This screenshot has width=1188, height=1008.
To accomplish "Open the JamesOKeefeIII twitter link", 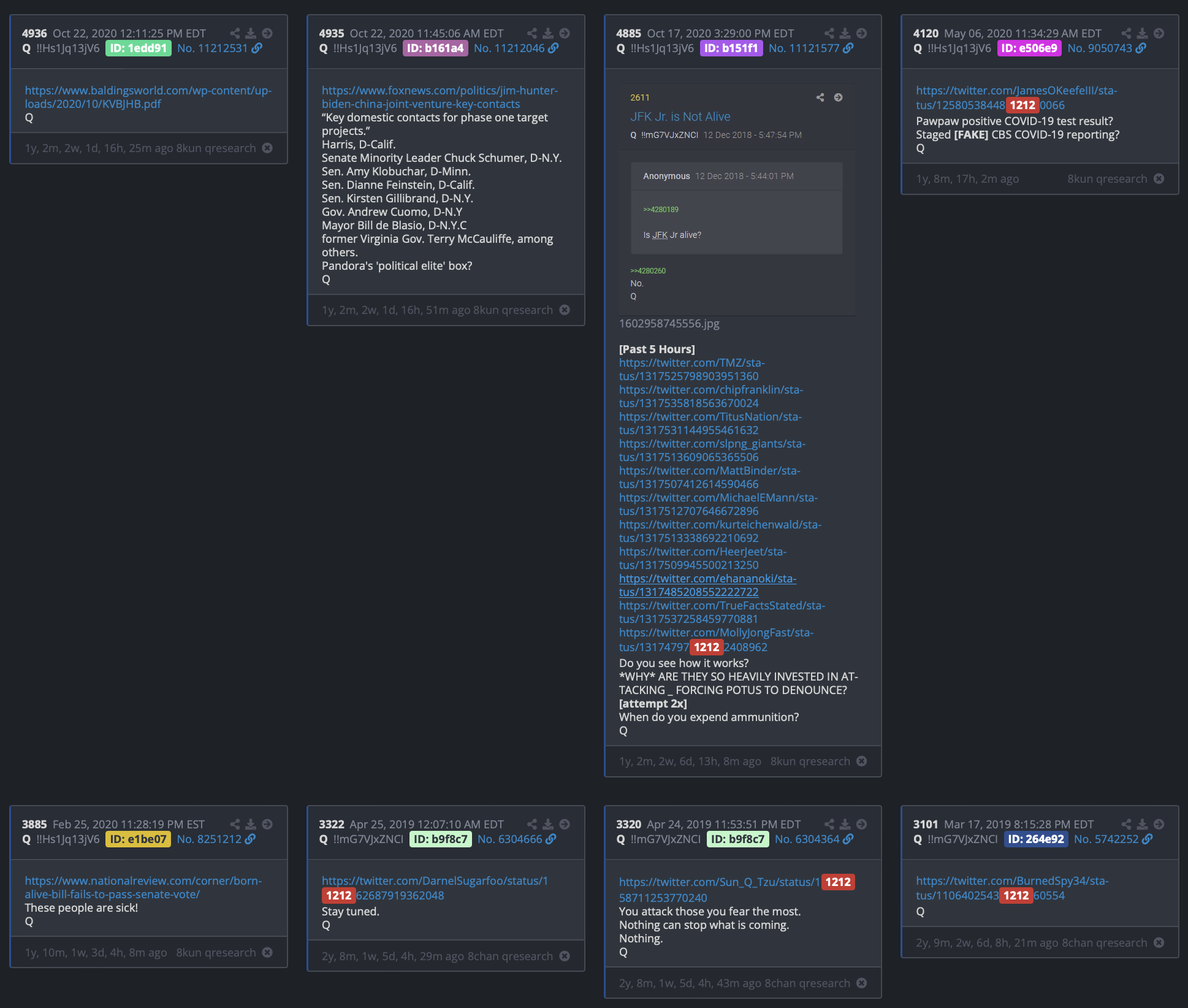I will [x=1017, y=97].
